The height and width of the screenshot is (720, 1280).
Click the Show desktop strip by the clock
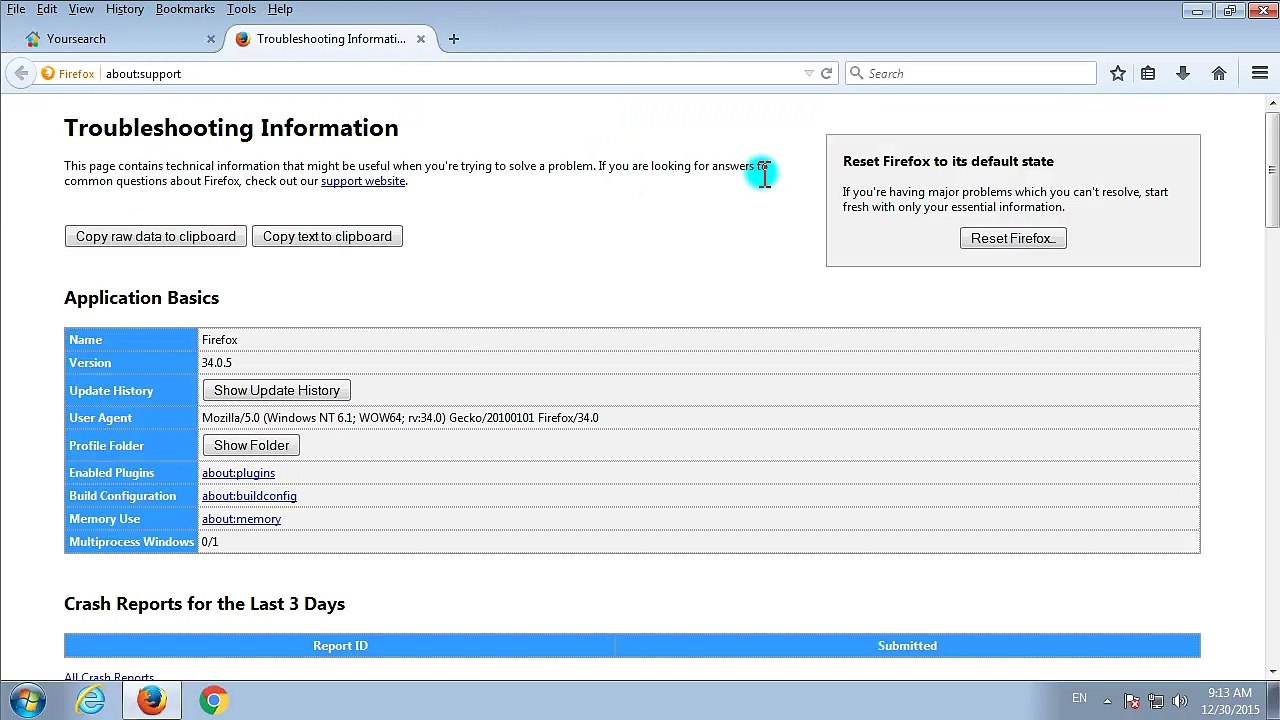click(1274, 700)
